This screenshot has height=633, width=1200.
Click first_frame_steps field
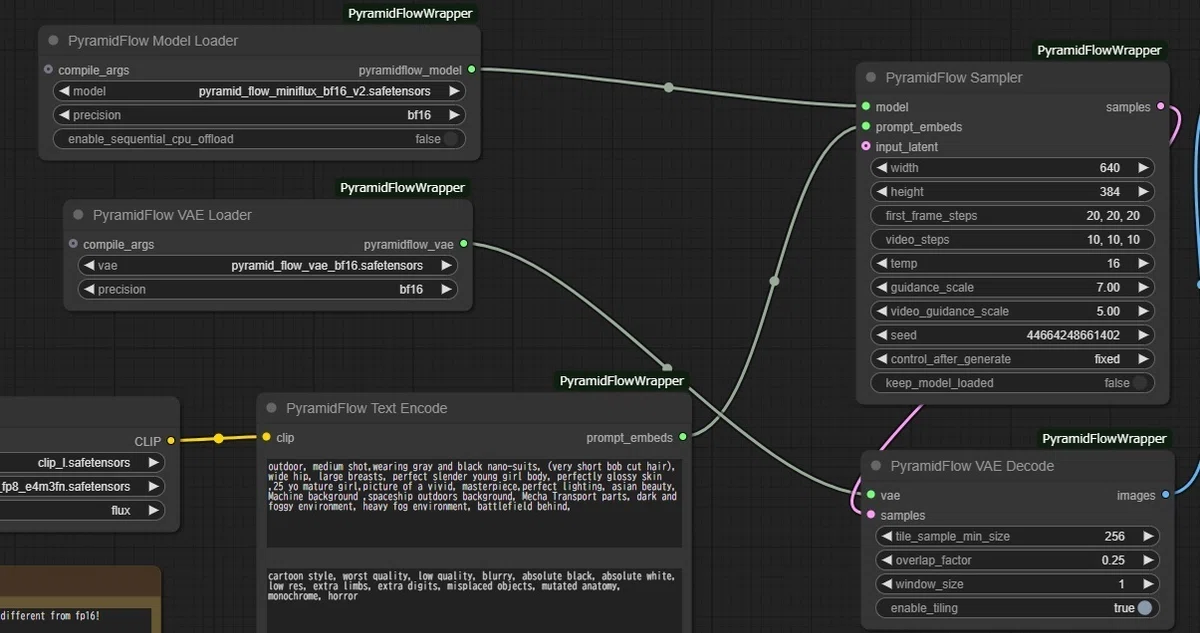tap(1013, 216)
